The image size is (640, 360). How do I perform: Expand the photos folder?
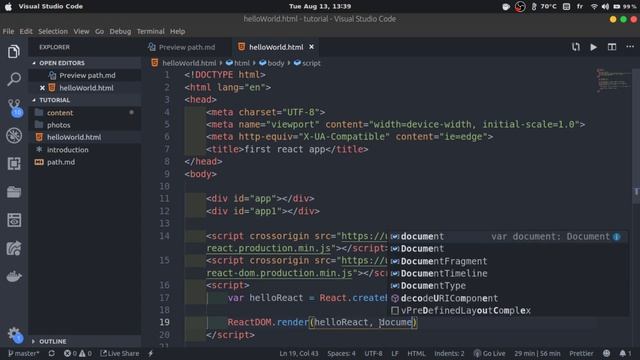pyautogui.click(x=85, y=125)
